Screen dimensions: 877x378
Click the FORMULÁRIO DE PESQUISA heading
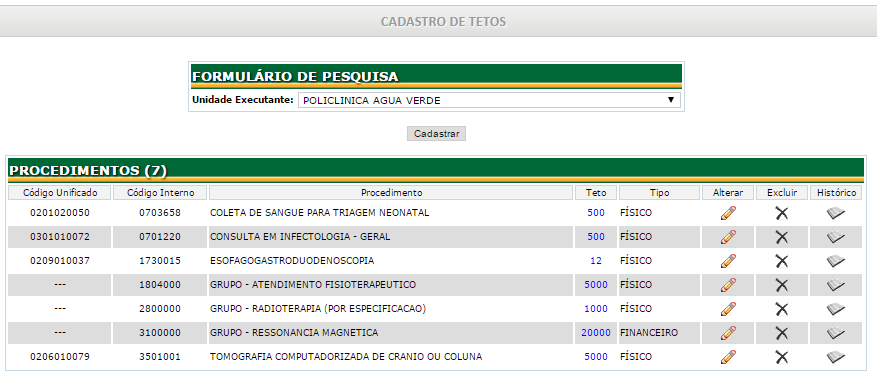coord(295,77)
